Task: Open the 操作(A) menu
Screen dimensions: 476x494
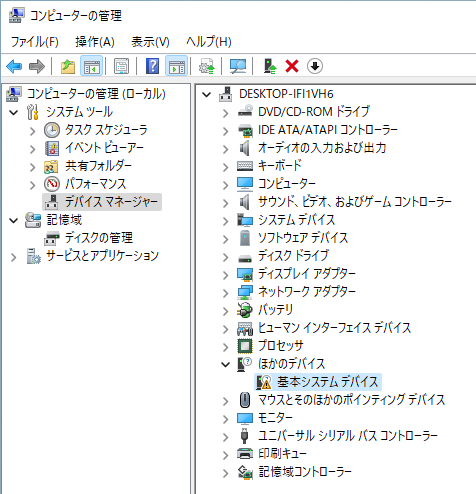Action: (x=95, y=42)
